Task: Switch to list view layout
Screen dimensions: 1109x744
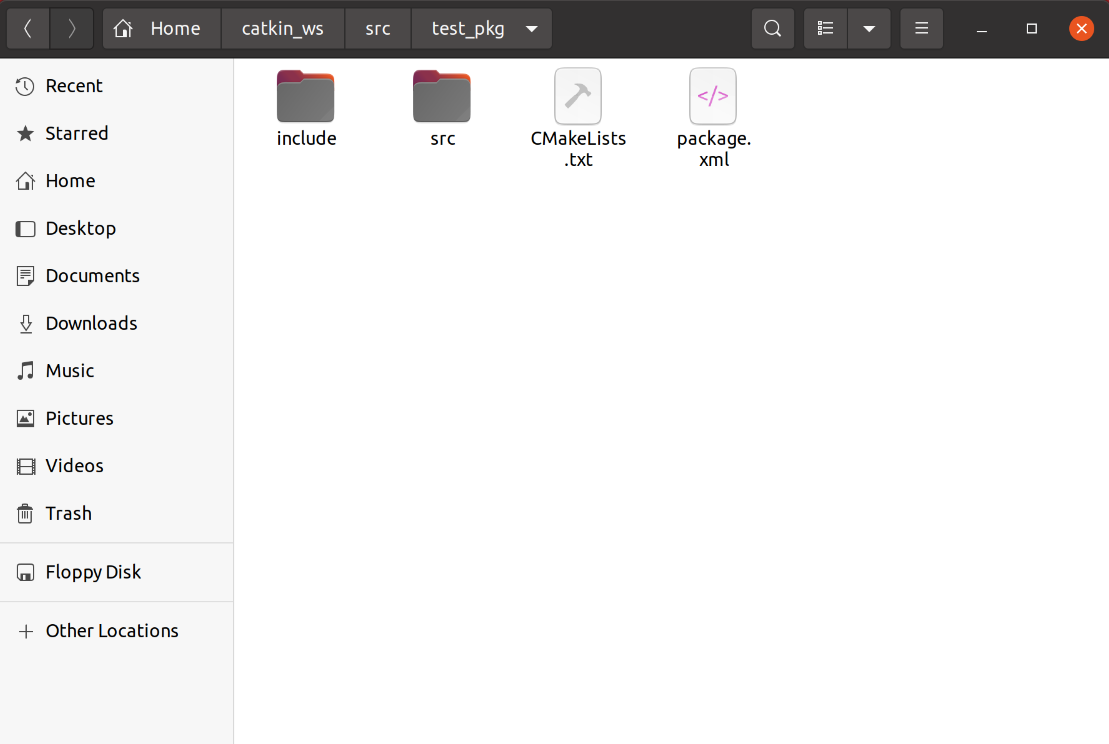Action: [825, 29]
